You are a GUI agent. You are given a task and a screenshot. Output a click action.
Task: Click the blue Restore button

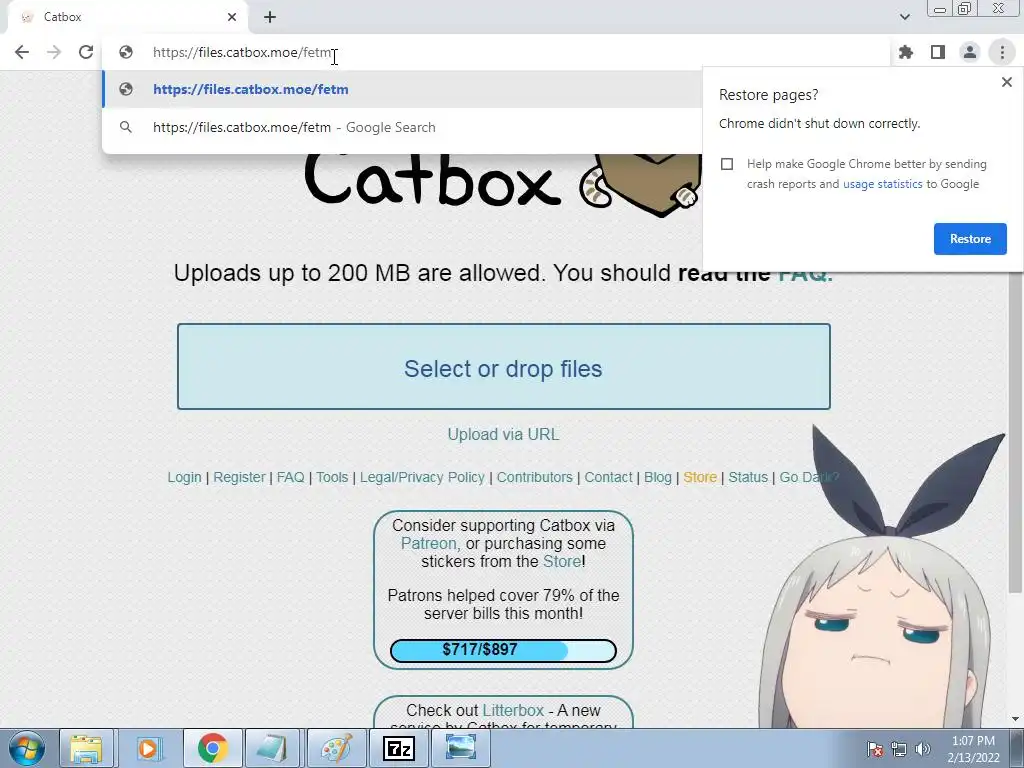970,239
